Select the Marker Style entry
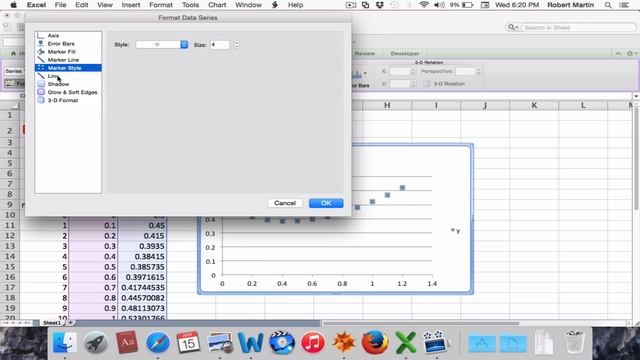640x360 pixels. [68, 68]
